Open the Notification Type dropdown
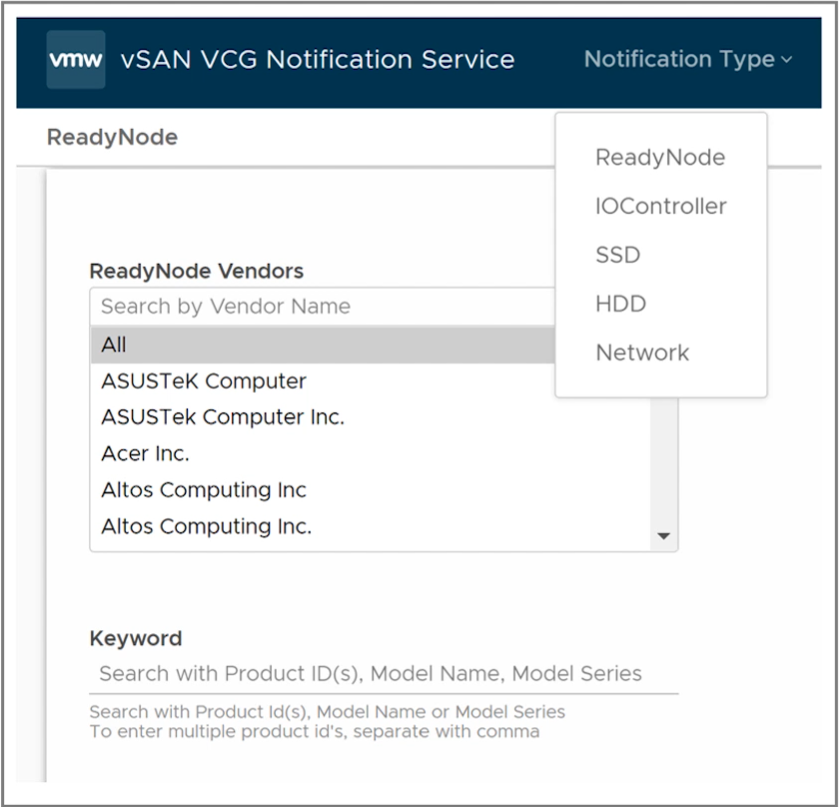The height and width of the screenshot is (807, 839). click(687, 60)
